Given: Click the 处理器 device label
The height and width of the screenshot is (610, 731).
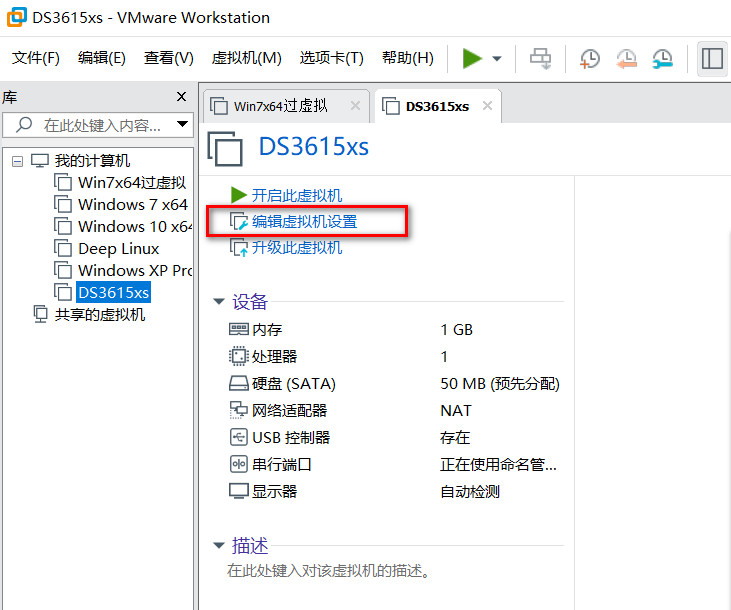Looking at the screenshot, I should pyautogui.click(x=275, y=356).
